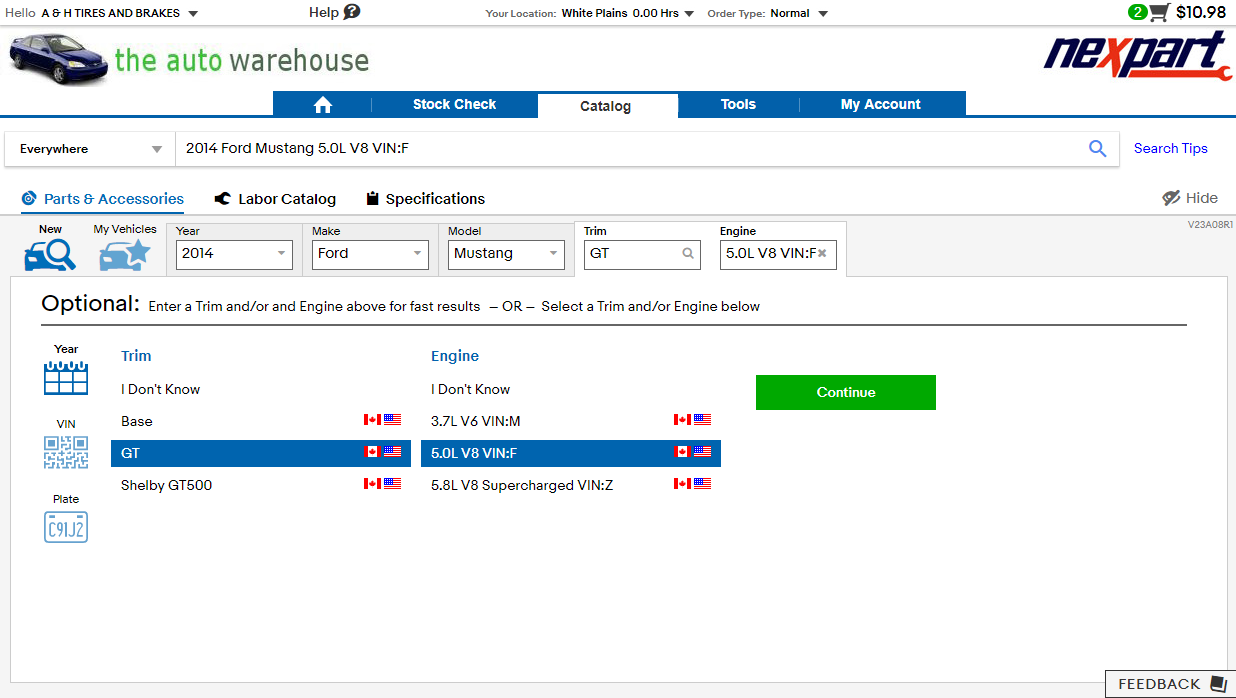1236x698 pixels.
Task: Click the search magnifier icon
Action: (x=1097, y=149)
